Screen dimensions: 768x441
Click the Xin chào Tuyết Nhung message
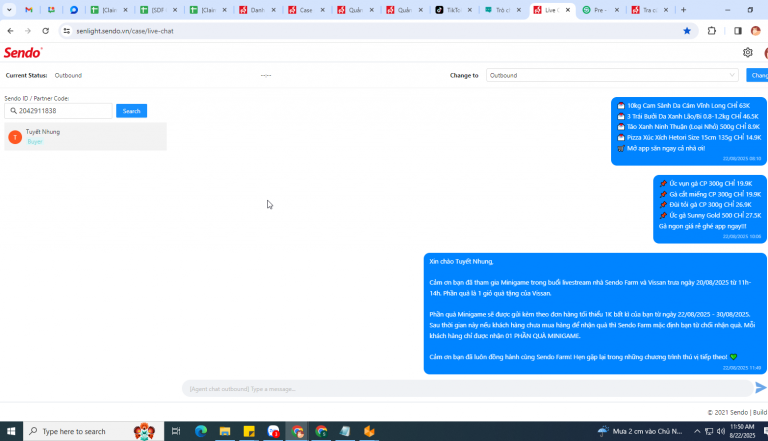(595, 314)
